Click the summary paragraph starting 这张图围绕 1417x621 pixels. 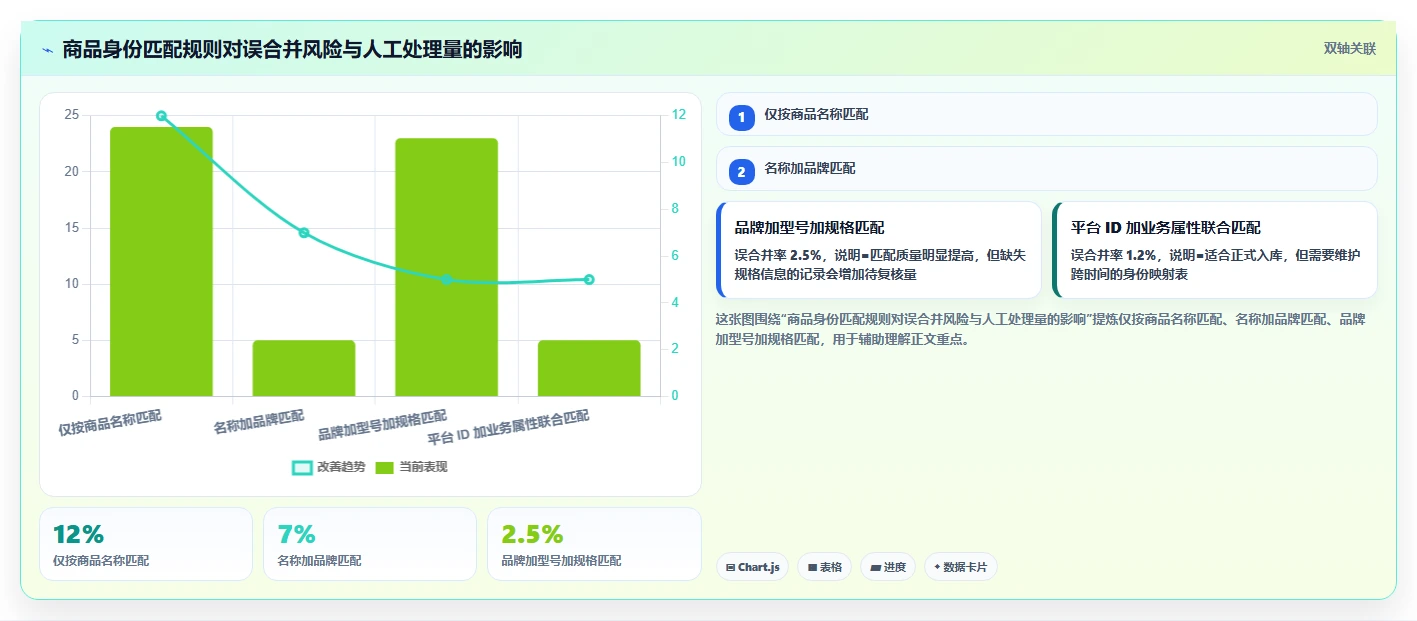pos(1041,329)
